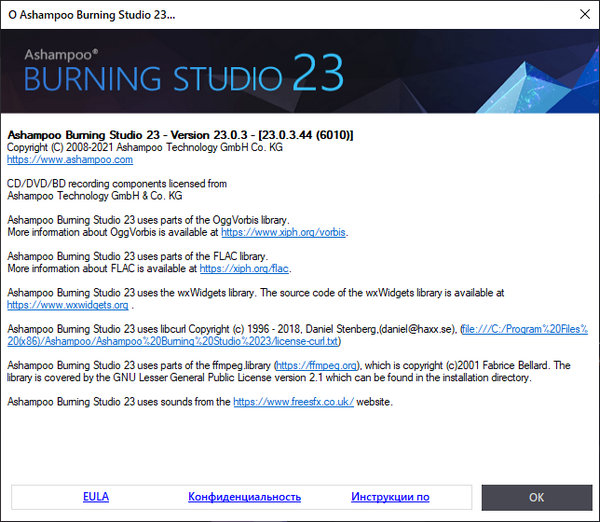
Task: Follow the www.wxwidgets.org link
Action: click(x=68, y=305)
